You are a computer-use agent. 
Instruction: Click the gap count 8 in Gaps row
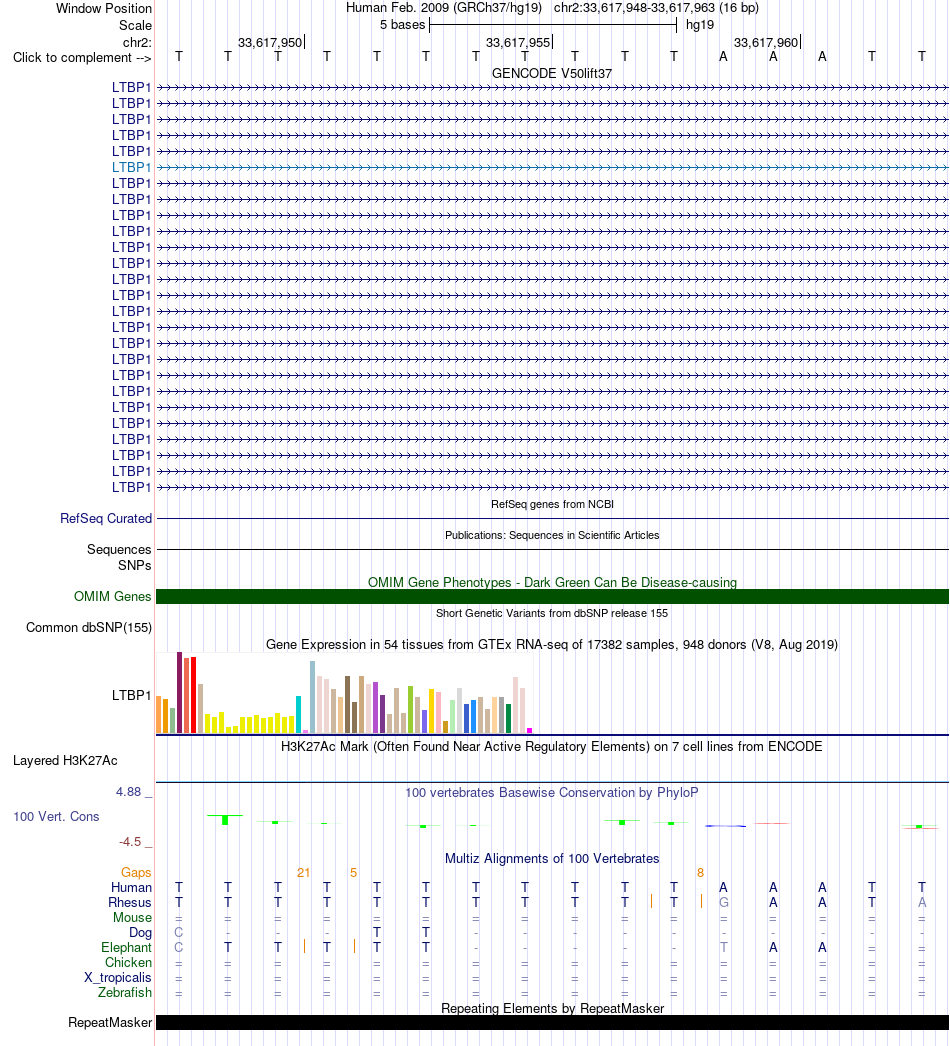pyautogui.click(x=700, y=873)
